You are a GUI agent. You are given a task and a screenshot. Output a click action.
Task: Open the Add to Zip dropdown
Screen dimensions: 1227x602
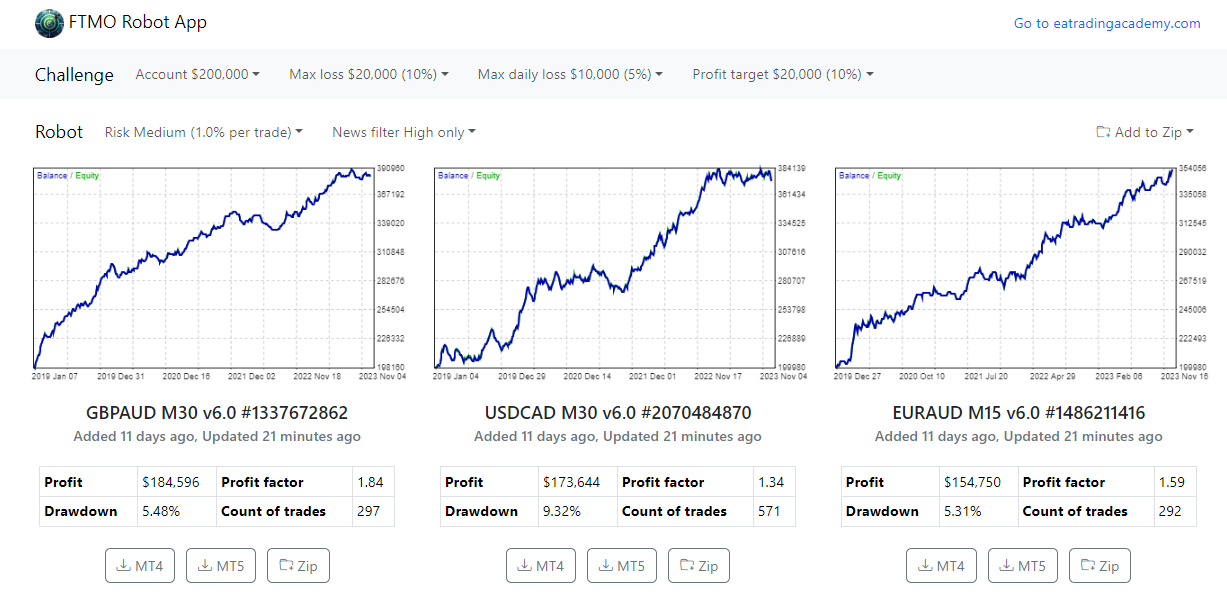coord(1145,132)
